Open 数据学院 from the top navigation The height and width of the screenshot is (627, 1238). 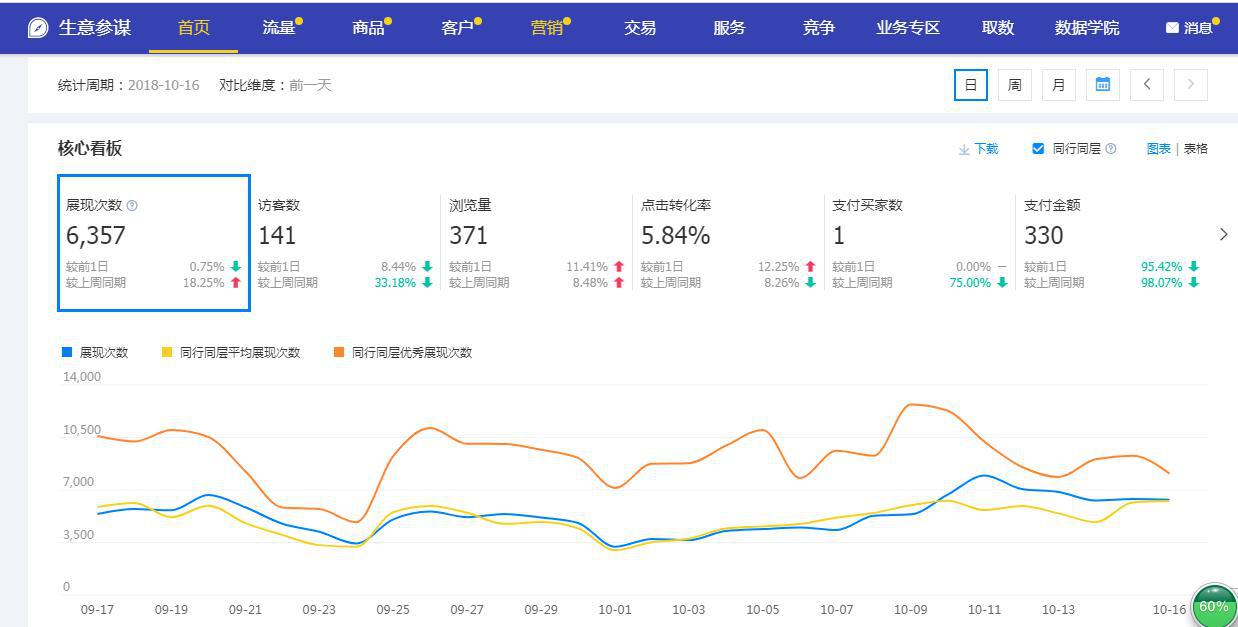coord(1084,28)
